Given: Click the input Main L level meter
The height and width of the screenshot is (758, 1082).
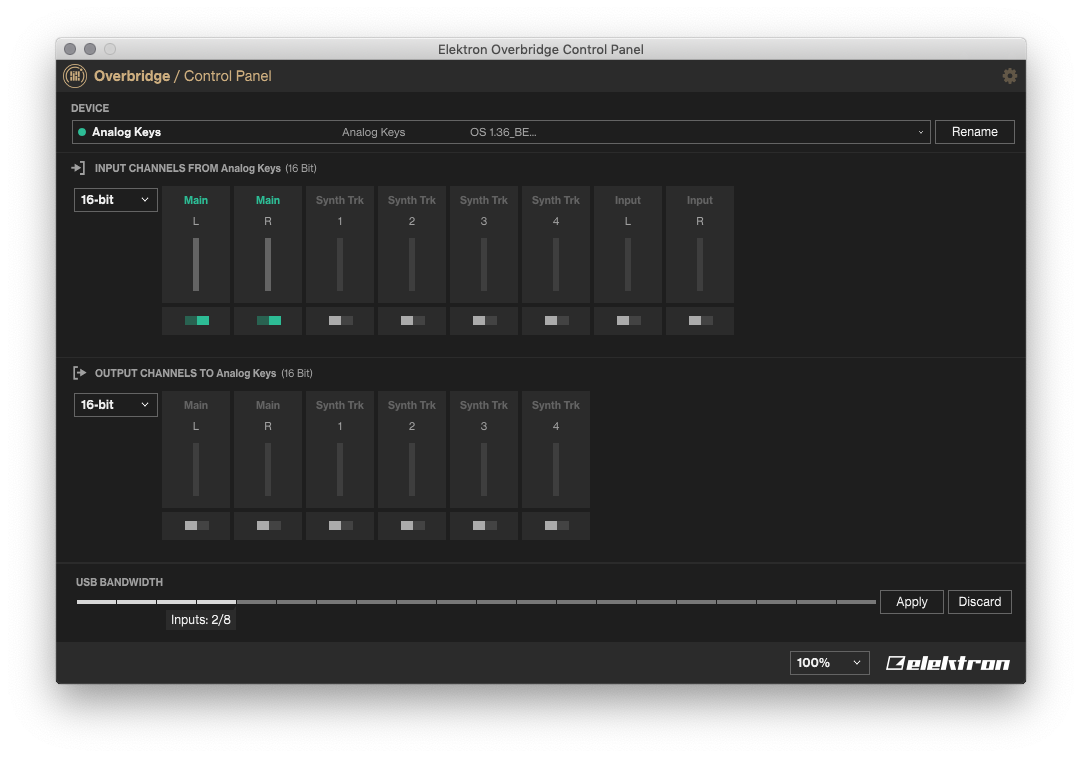Looking at the screenshot, I should click(x=196, y=264).
